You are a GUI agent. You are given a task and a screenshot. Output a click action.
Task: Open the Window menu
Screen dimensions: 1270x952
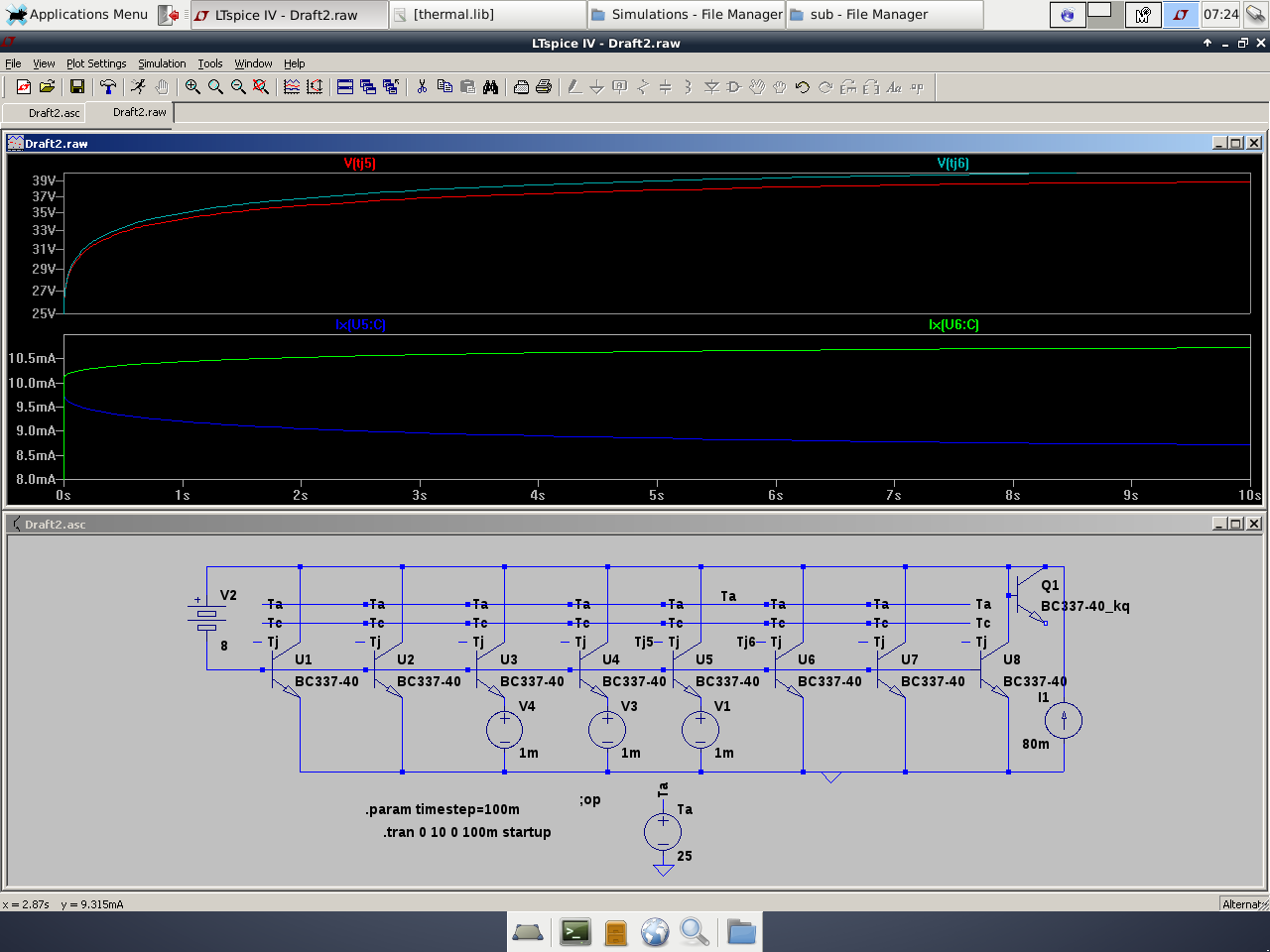coord(253,63)
